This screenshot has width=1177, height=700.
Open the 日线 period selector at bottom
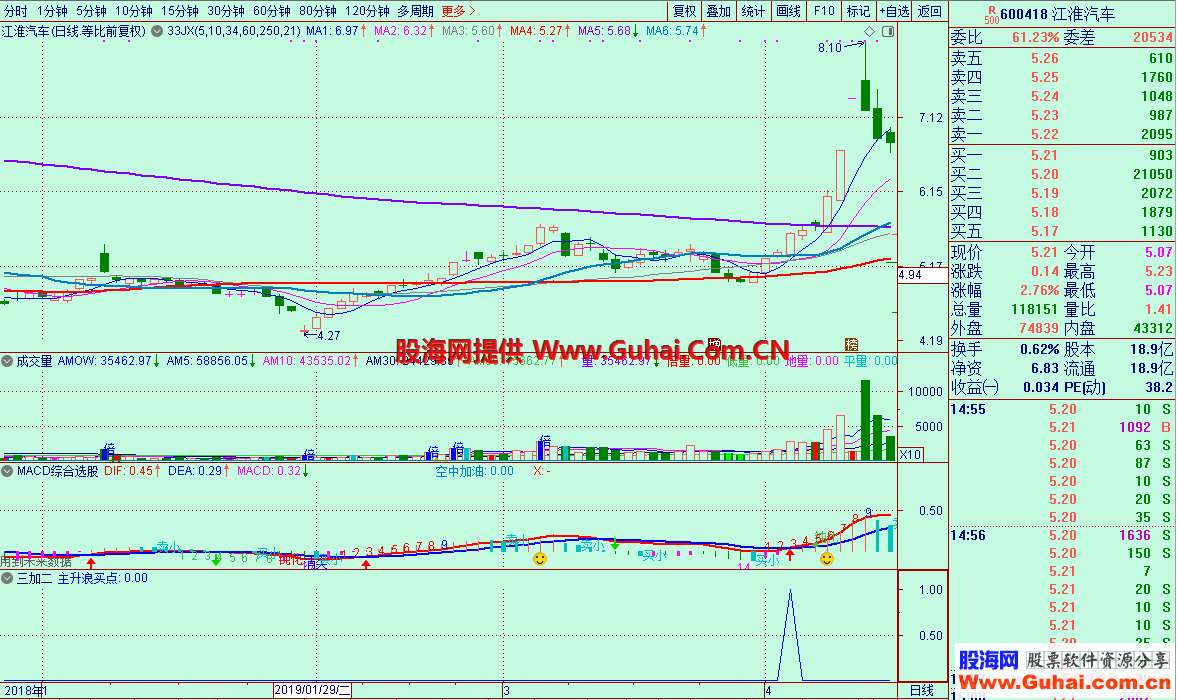coord(922,690)
